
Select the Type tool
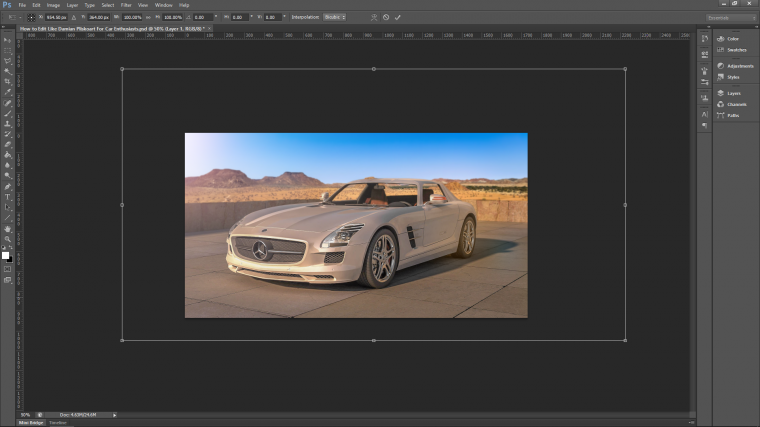(x=7, y=197)
